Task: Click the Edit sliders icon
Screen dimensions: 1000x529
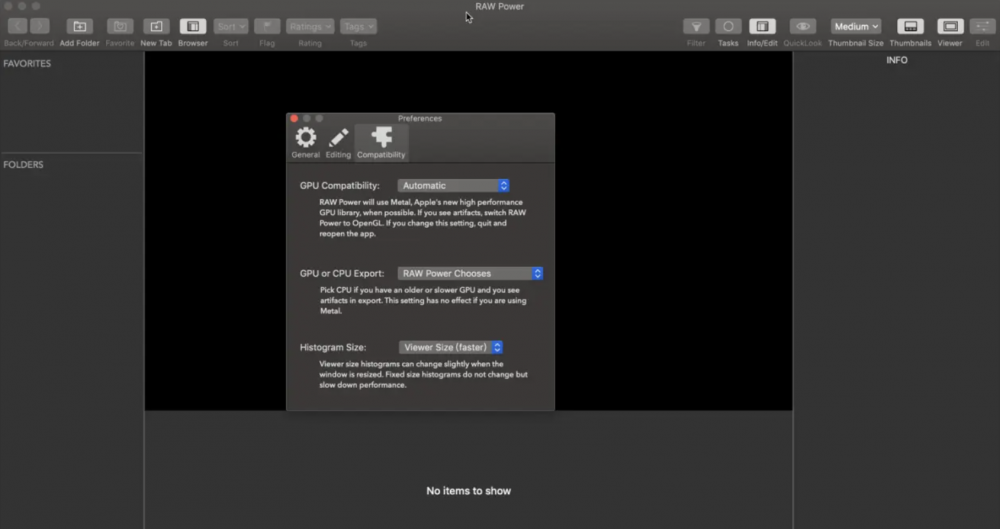Action: [982, 26]
